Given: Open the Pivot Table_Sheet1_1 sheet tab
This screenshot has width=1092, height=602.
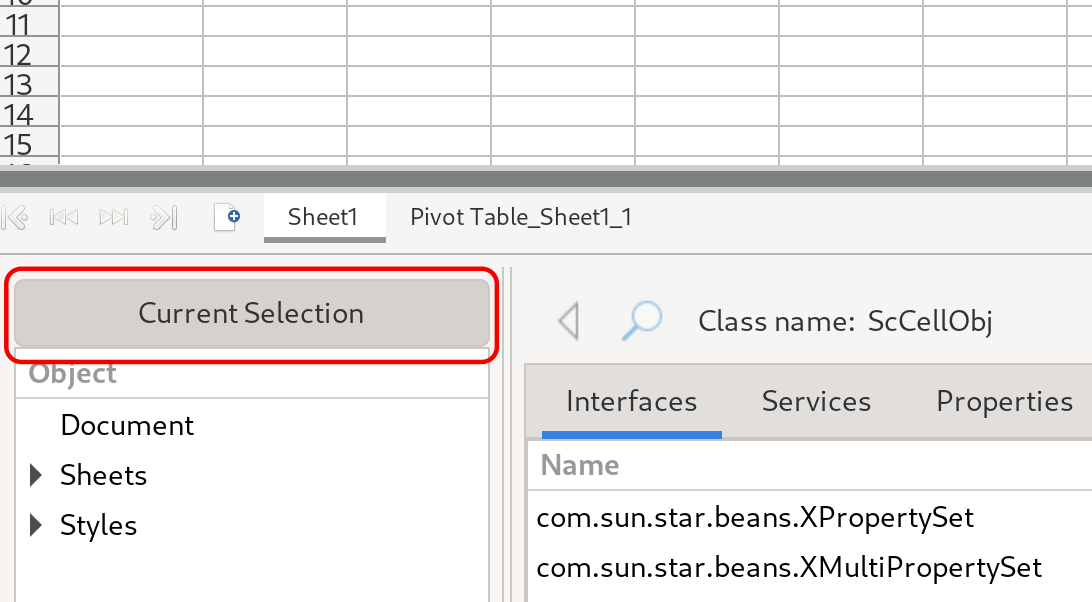Looking at the screenshot, I should [521, 217].
